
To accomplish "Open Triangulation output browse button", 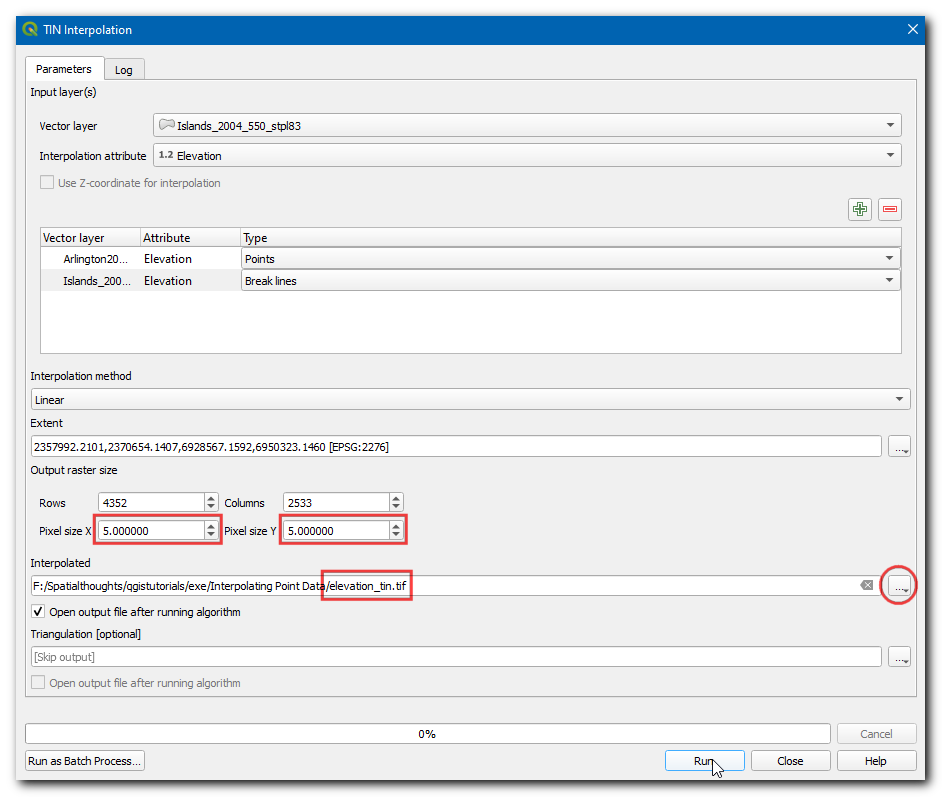I will (900, 657).
